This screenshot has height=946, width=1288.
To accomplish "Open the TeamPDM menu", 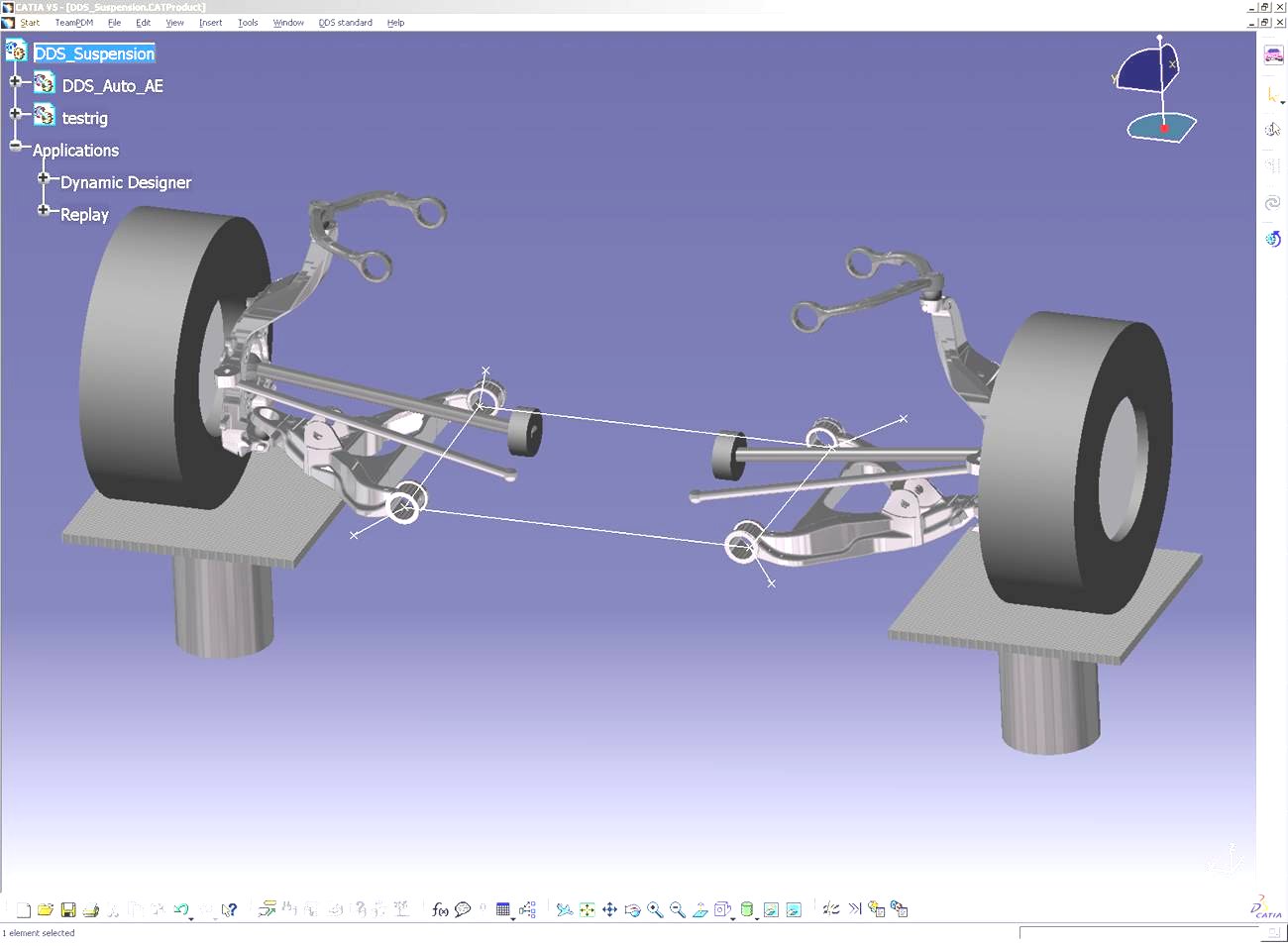I will (x=74, y=23).
